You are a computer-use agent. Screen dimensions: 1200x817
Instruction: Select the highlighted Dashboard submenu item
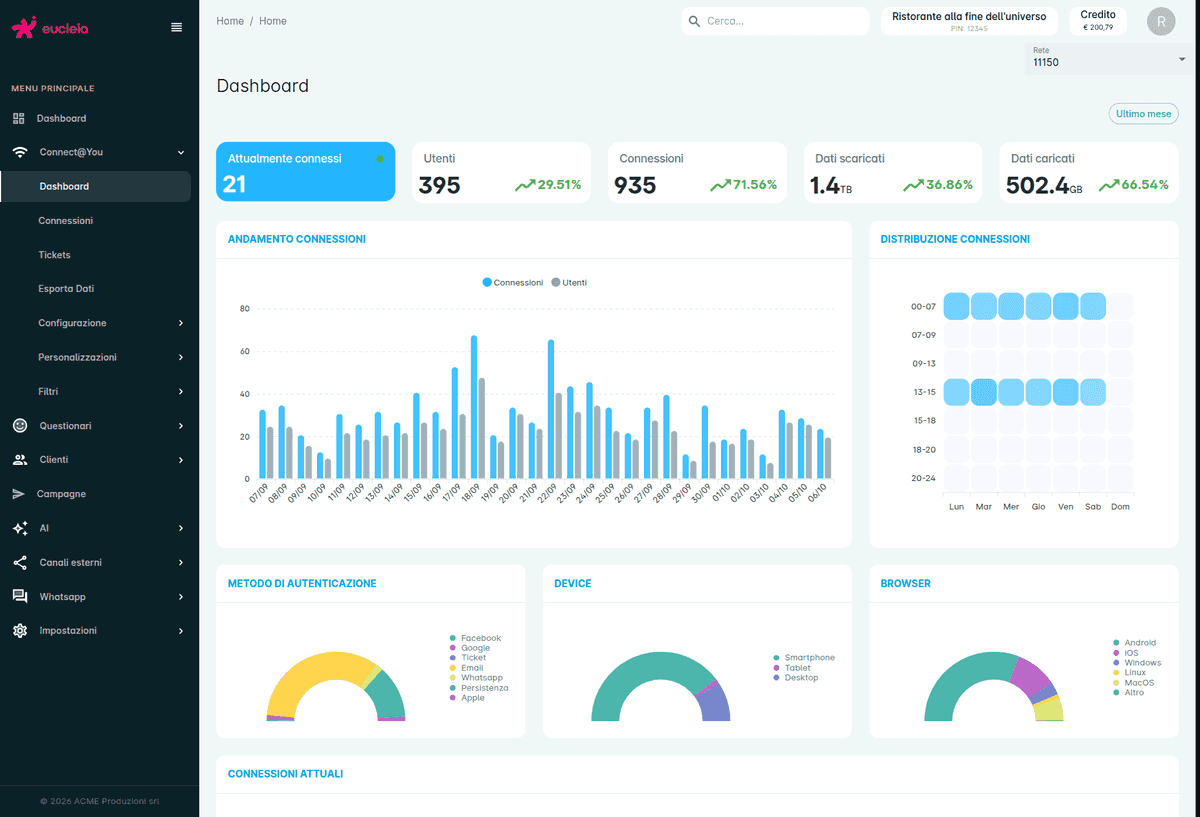(x=96, y=186)
